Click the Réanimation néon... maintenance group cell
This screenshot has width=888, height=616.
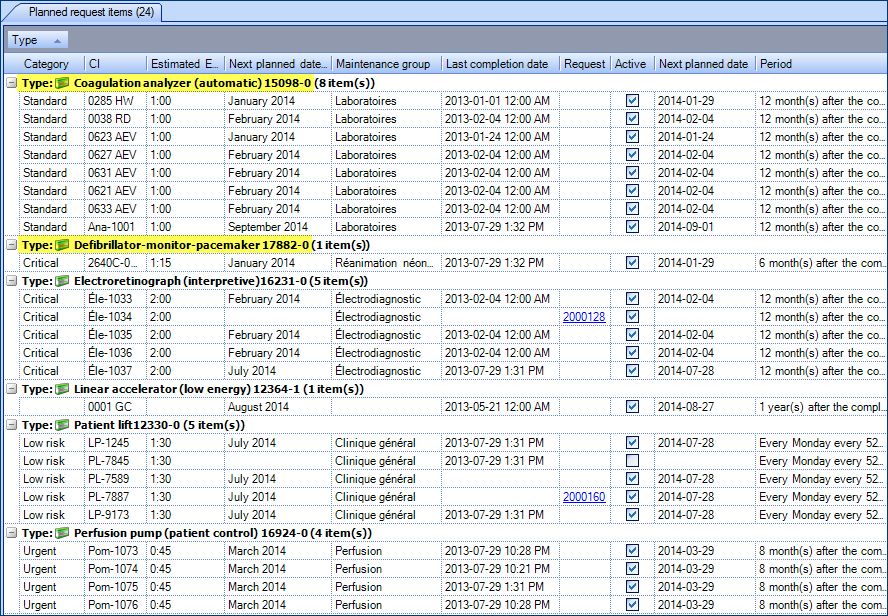[386, 263]
